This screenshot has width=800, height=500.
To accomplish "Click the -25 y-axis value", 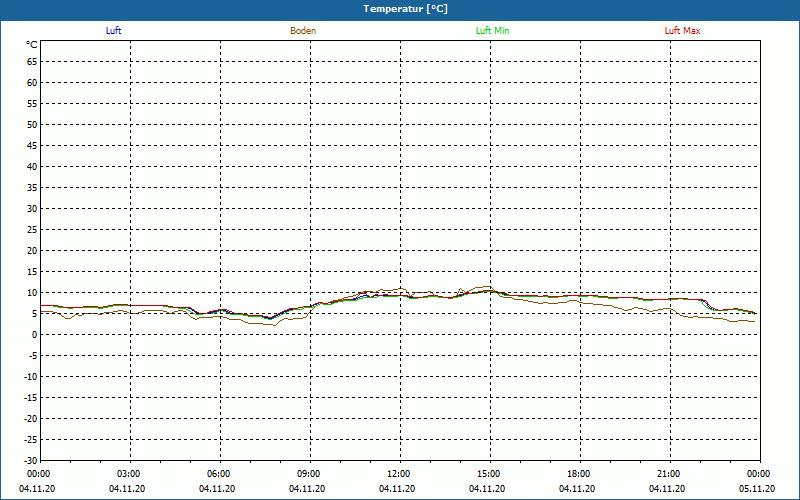I will 31,439.
